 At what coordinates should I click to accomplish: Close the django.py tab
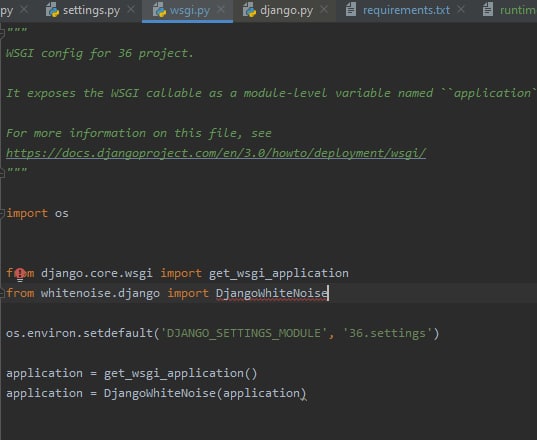(324, 10)
